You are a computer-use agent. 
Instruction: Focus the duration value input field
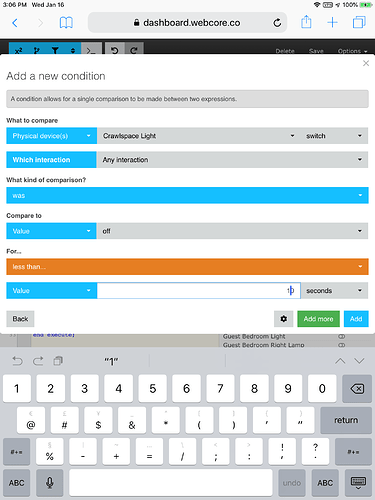point(199,291)
